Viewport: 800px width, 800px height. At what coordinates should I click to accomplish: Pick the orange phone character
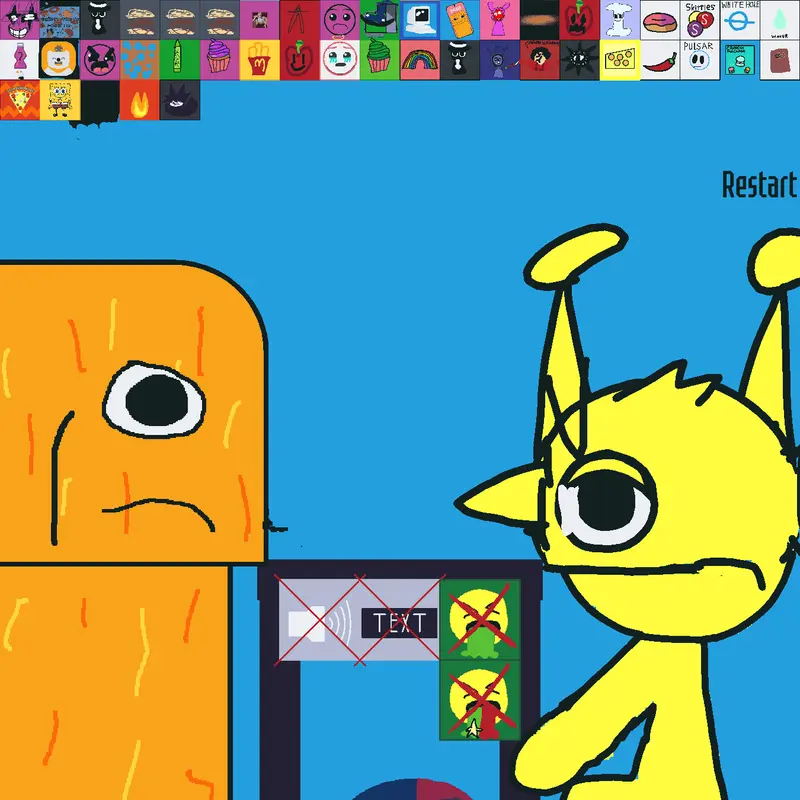460,20
